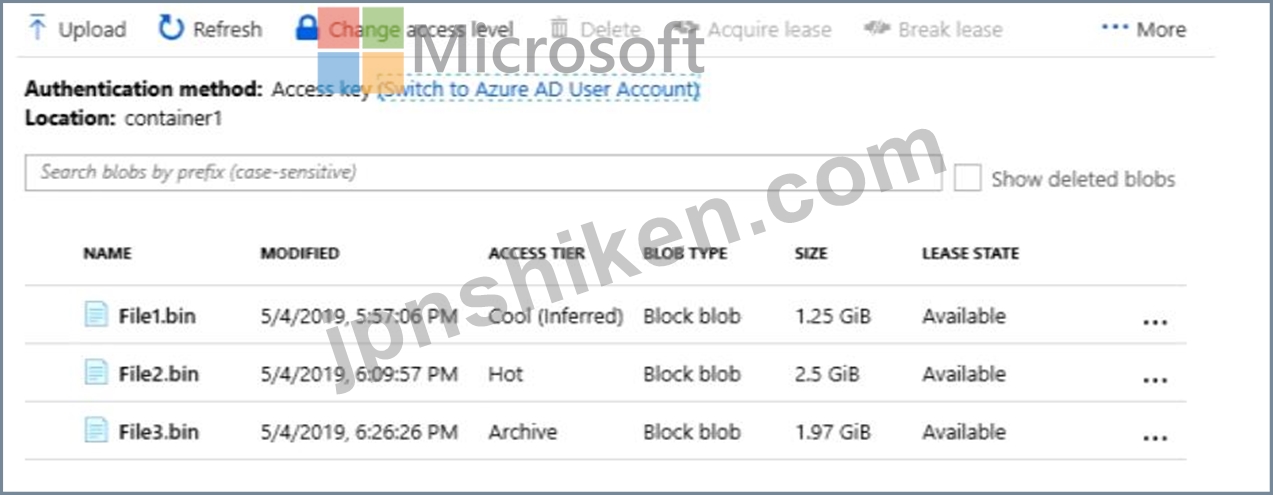Click Switch to Azure AD User Account link
The height and width of the screenshot is (495, 1273).
[539, 89]
